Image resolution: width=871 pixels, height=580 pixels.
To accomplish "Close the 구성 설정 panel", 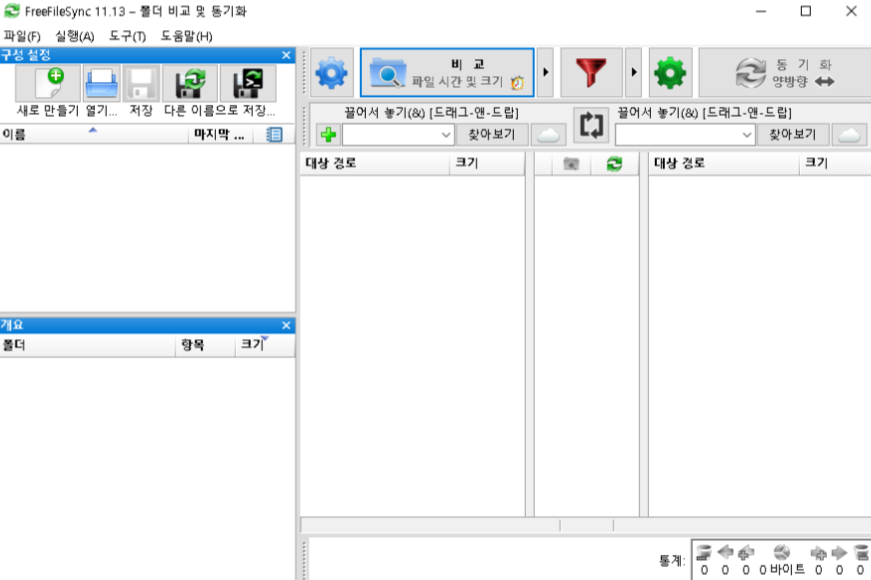I will coord(286,55).
